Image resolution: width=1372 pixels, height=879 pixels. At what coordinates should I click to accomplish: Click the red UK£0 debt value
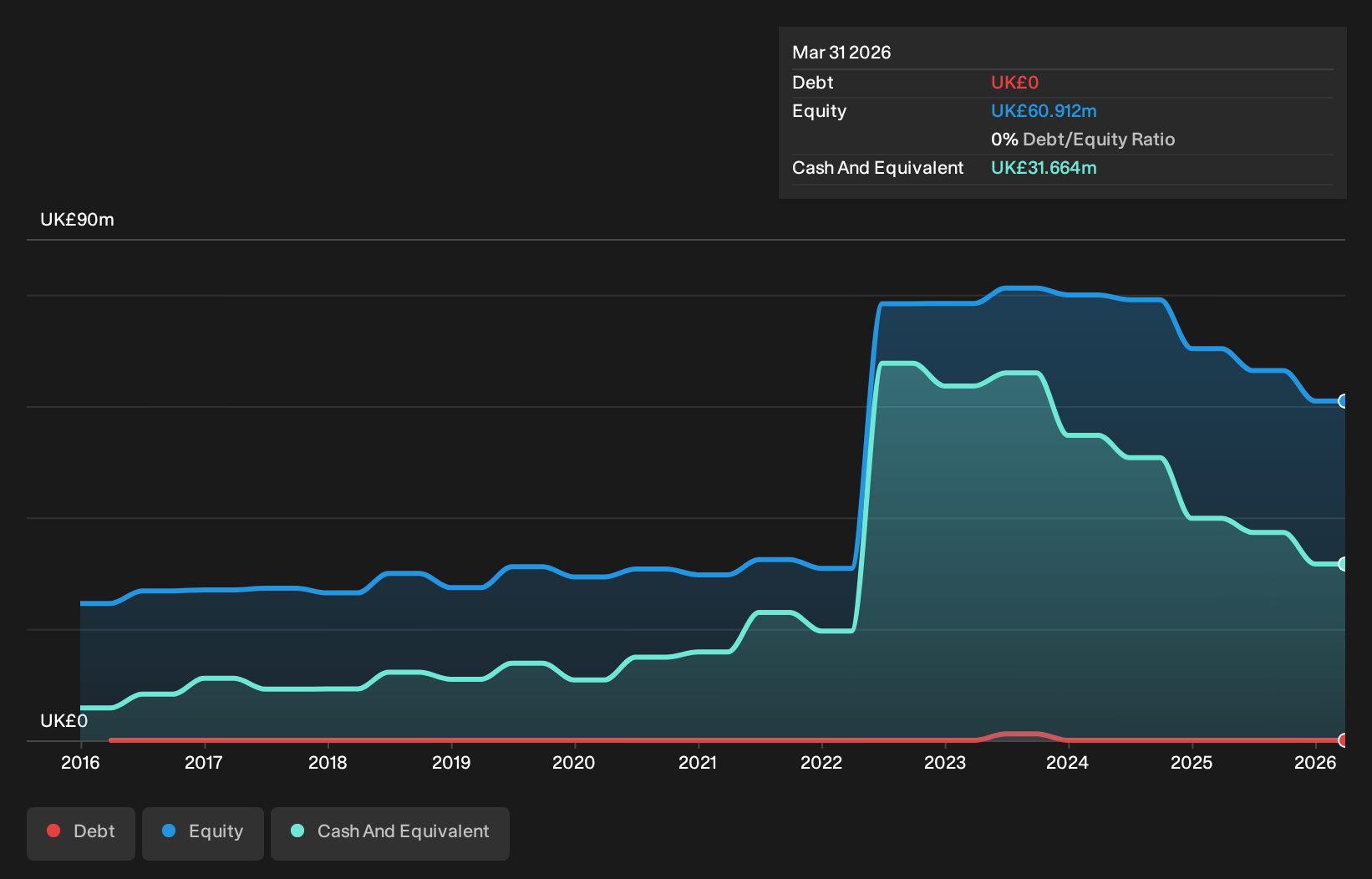click(1014, 83)
